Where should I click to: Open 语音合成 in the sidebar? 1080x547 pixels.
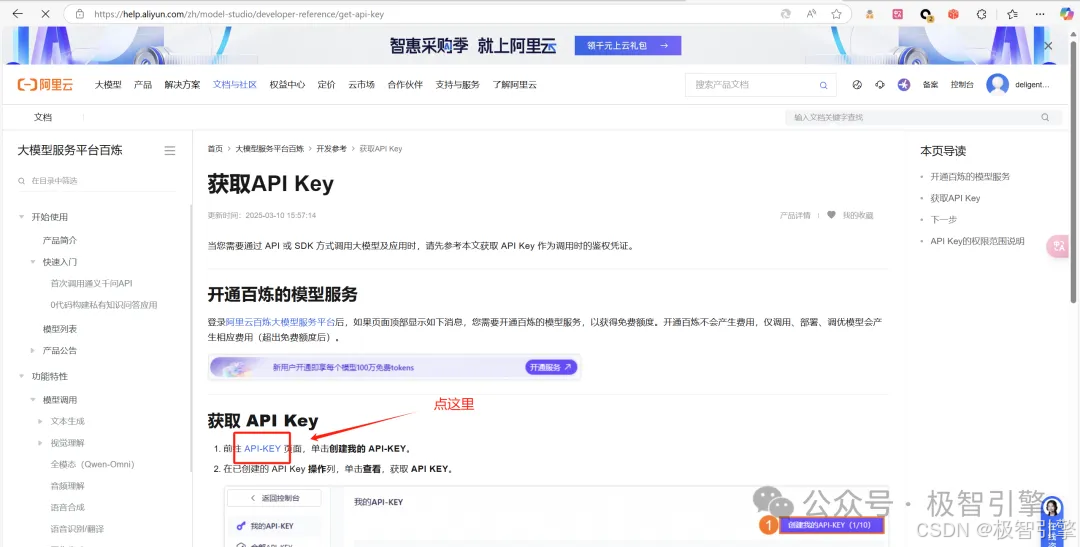click(68, 507)
